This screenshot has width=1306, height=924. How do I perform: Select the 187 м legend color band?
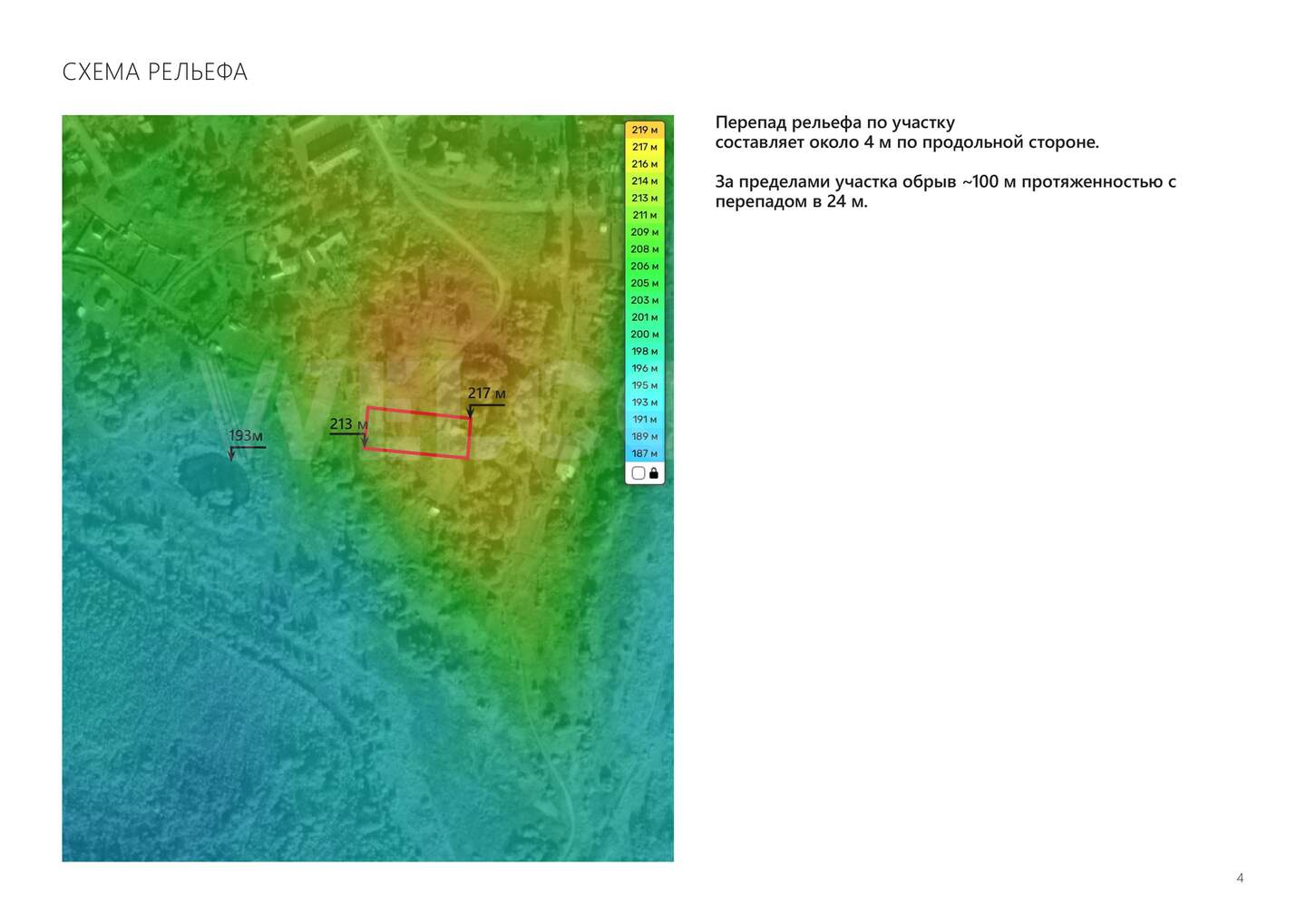[645, 453]
